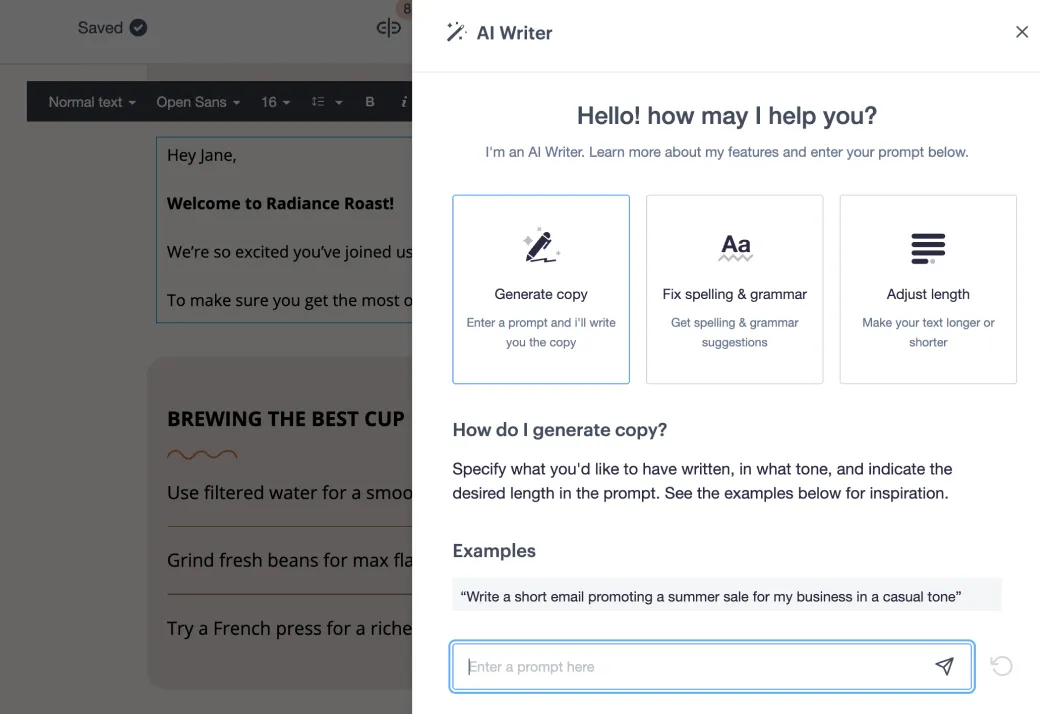Select the Generate copy card description text

(540, 332)
